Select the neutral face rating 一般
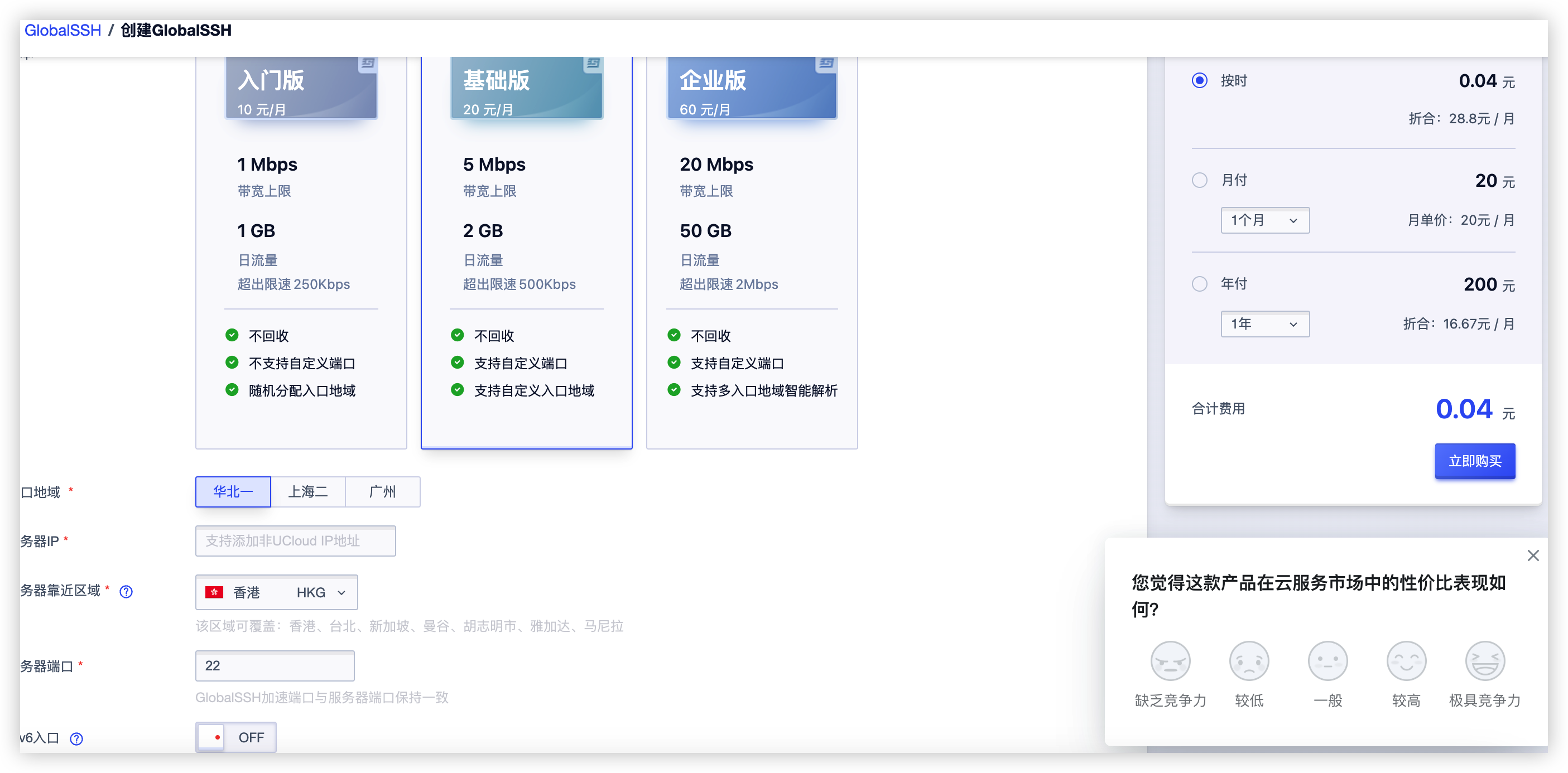 [x=1327, y=660]
